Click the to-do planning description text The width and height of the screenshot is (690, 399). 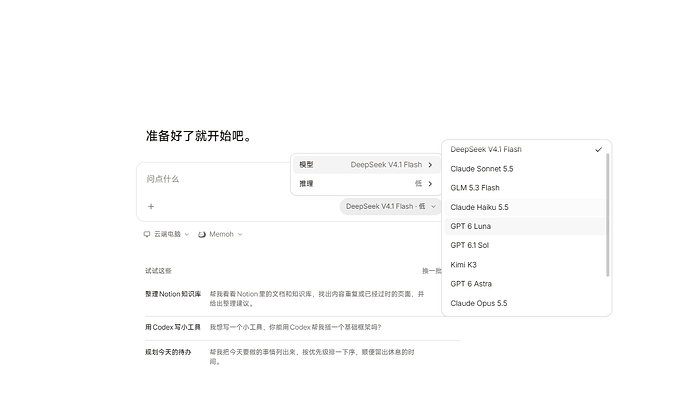point(312,357)
